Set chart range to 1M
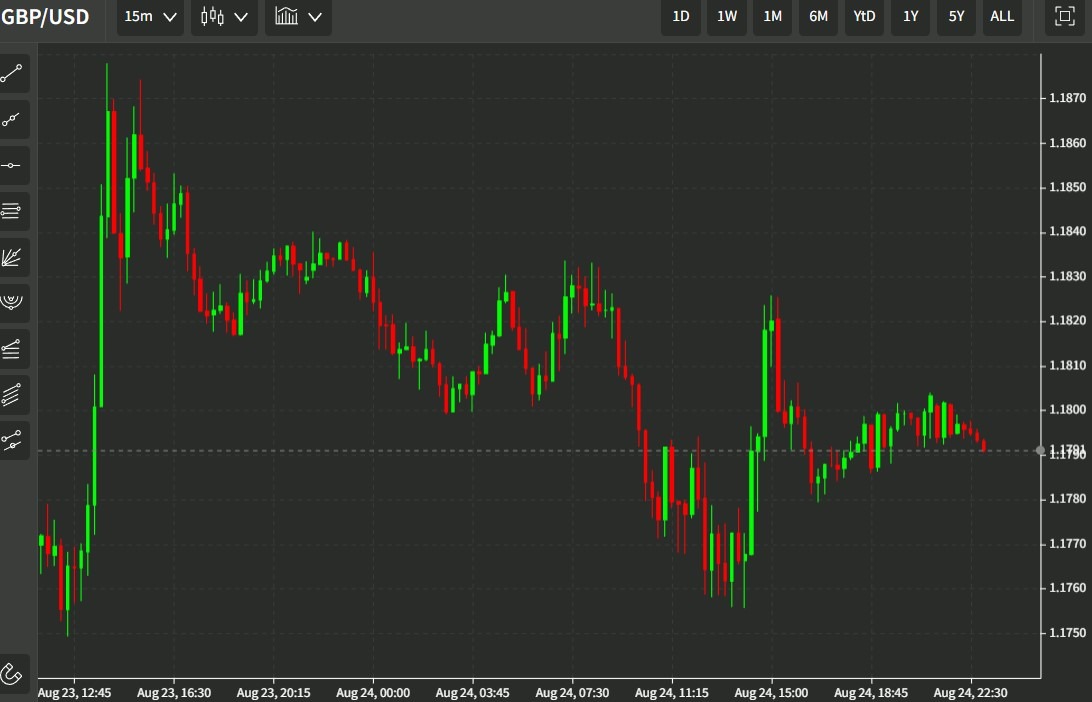Screen dimensions: 1092x702 click(772, 17)
